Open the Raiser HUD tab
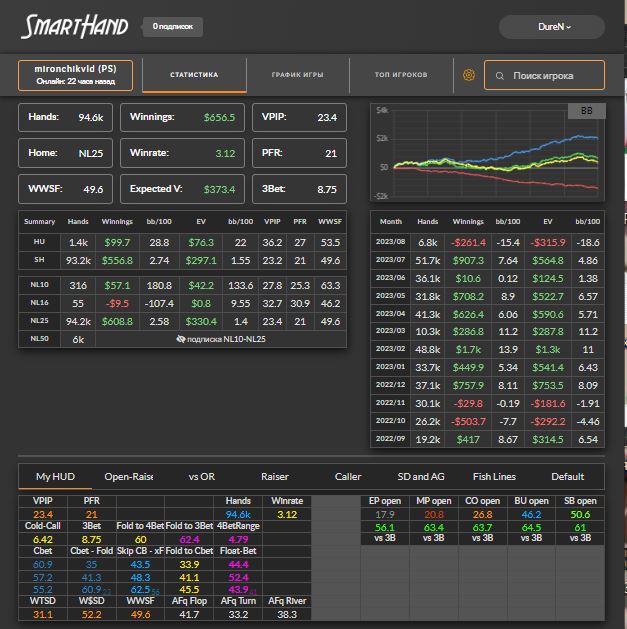The width and height of the screenshot is (627, 629). (x=275, y=477)
